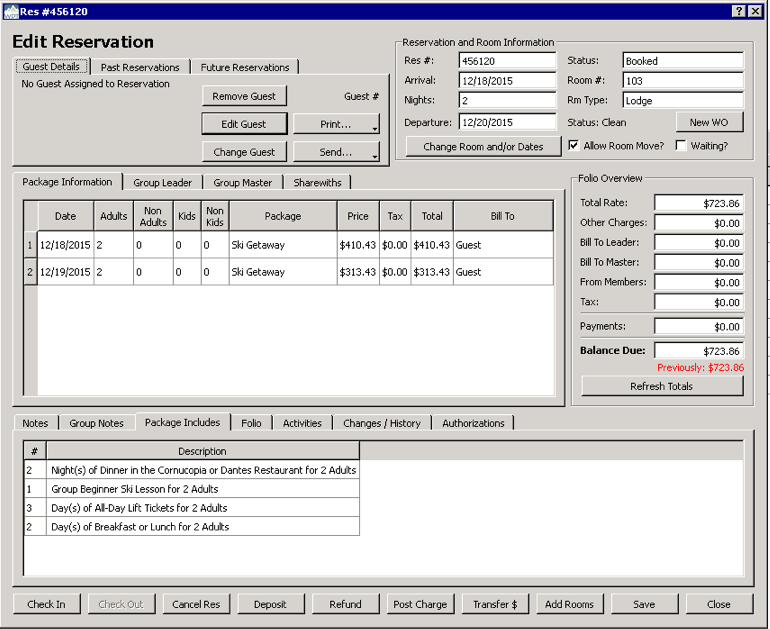Open the Activities tab

[302, 423]
